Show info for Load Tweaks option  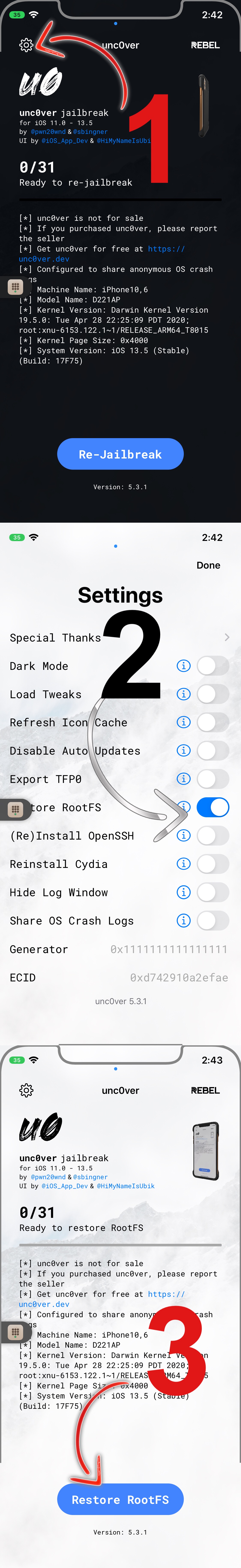[183, 694]
